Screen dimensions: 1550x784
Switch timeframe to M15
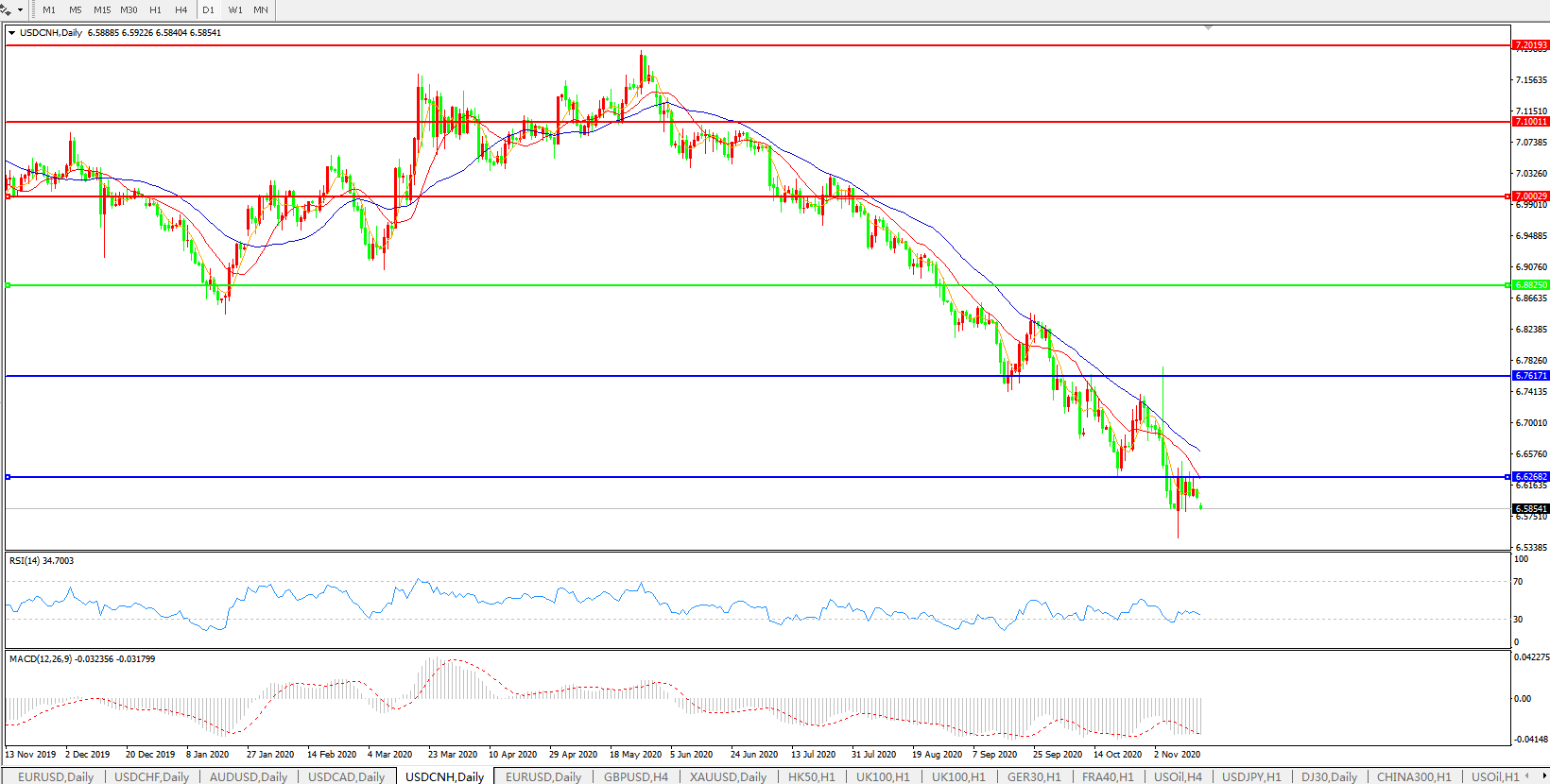101,10
